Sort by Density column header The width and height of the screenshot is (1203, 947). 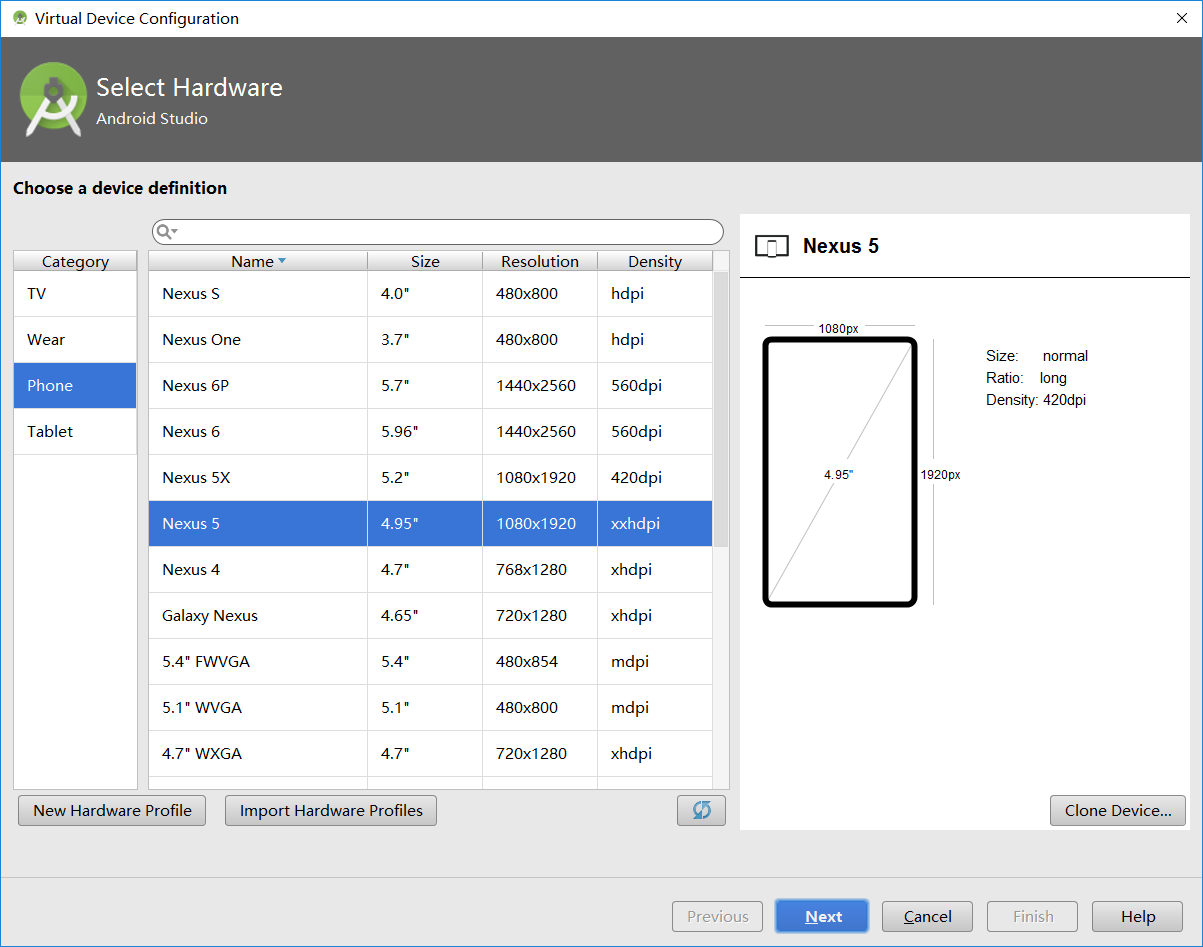click(x=655, y=261)
